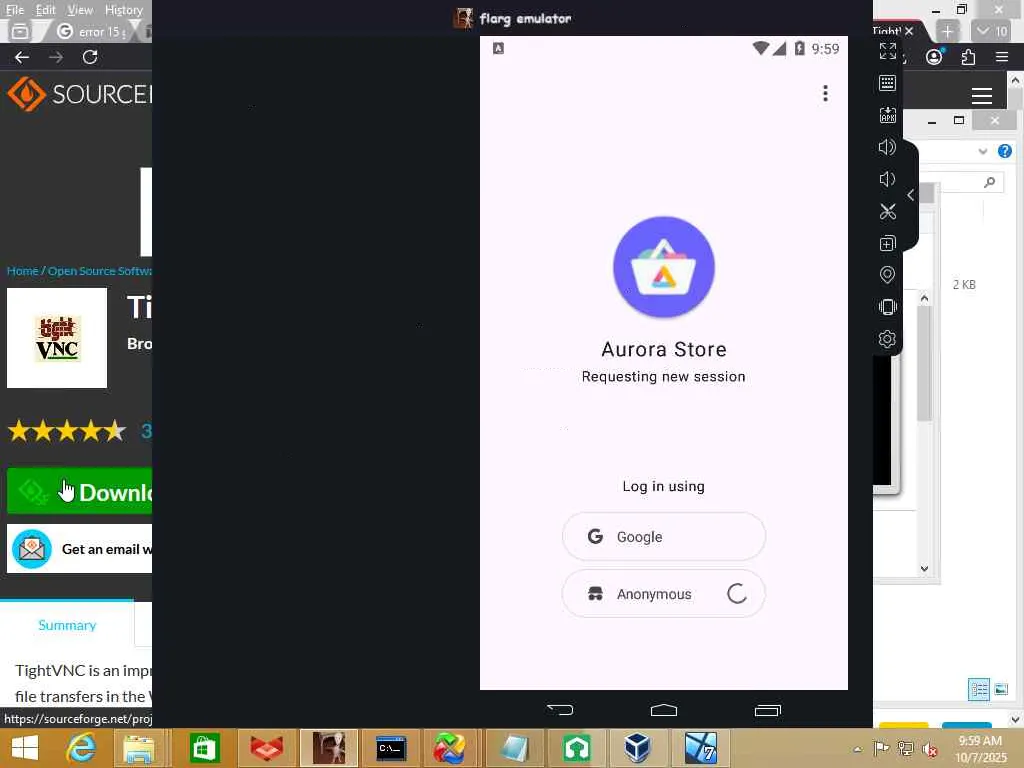Click the shake device icon in emulator
1024x768 pixels.
click(887, 307)
